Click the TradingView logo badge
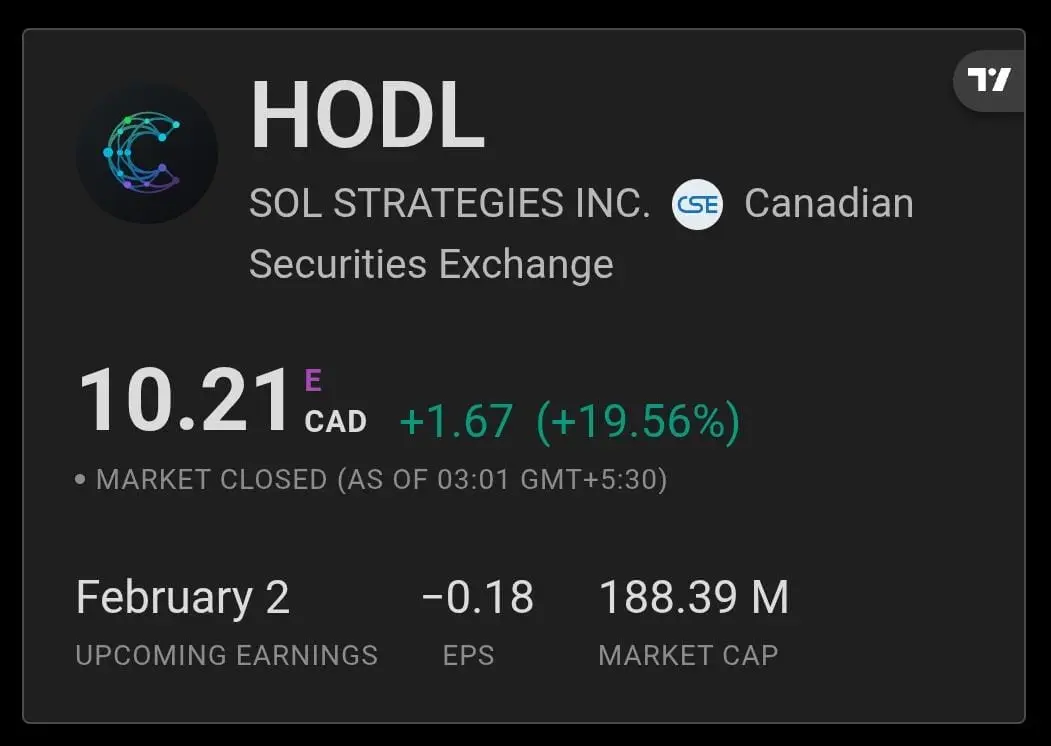 pyautogui.click(x=989, y=80)
